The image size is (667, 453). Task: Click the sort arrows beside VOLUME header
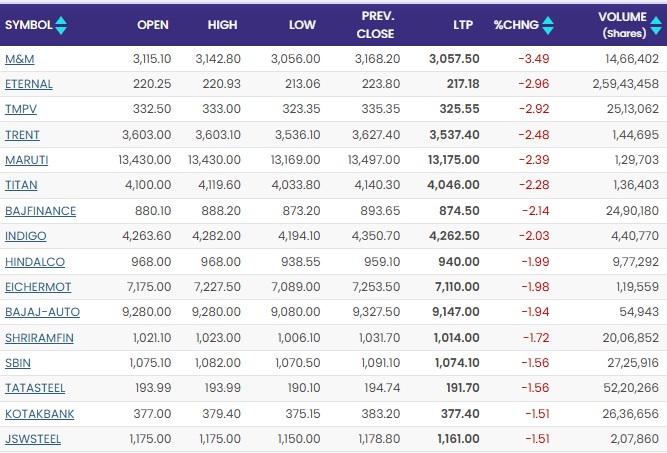[x=655, y=24]
